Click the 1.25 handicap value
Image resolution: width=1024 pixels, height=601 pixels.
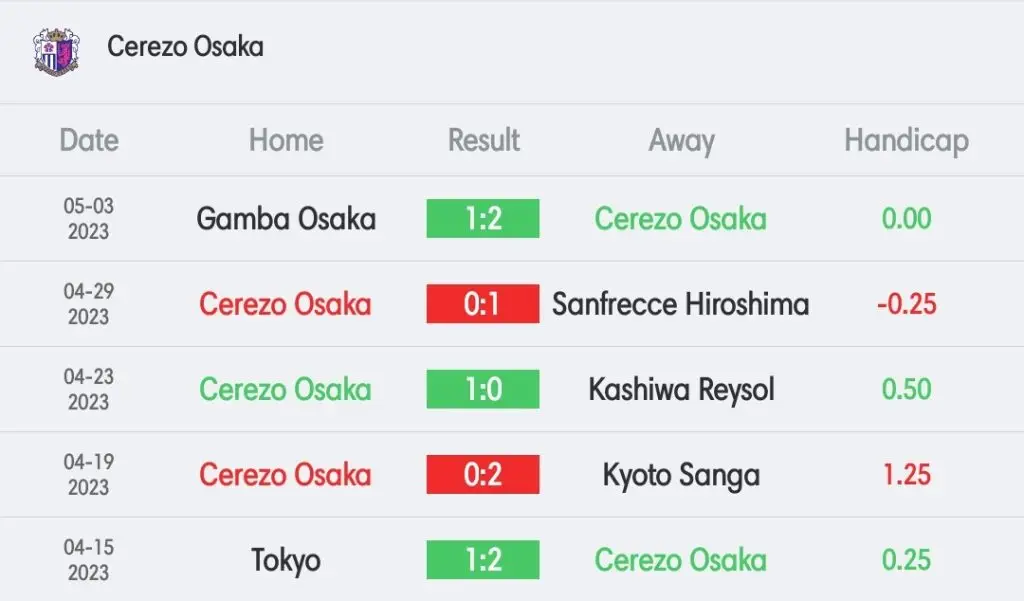pyautogui.click(x=906, y=475)
